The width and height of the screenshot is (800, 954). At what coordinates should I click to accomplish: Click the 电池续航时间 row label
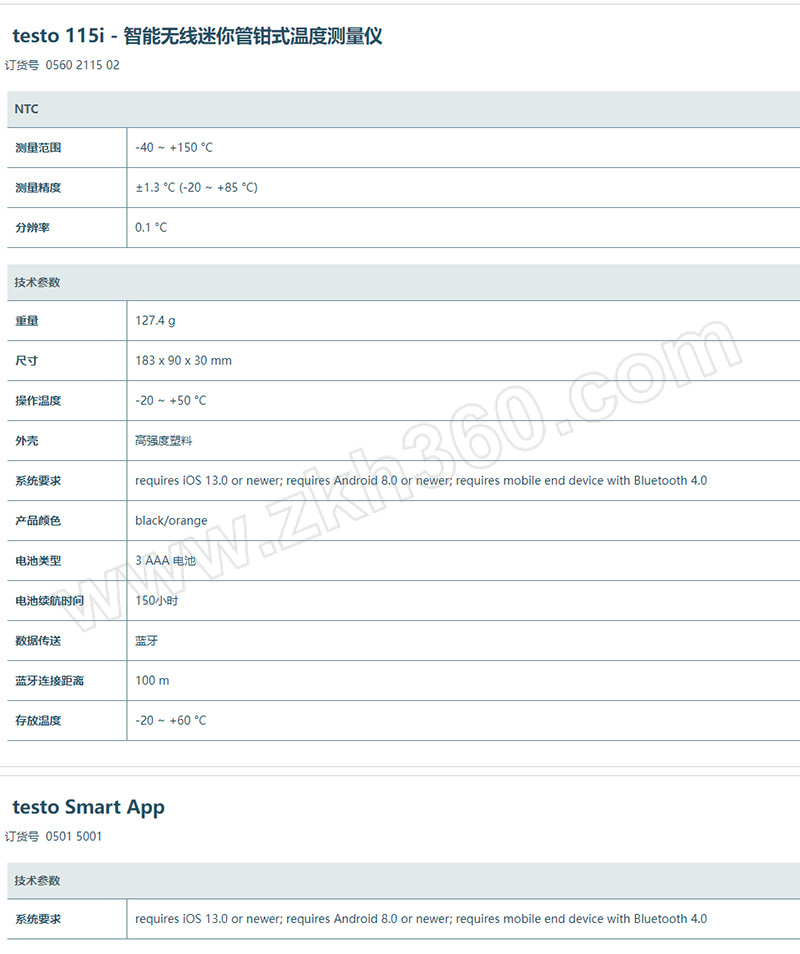click(49, 601)
